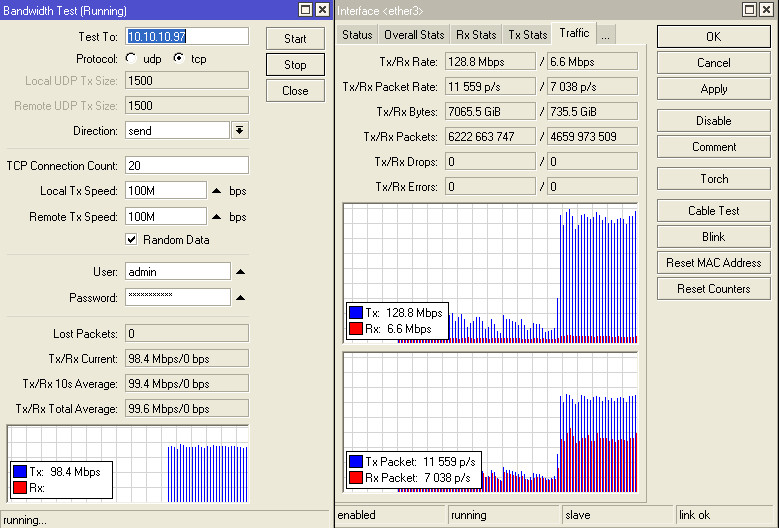Select the tcp protocol radio button
The width and height of the screenshot is (779, 528).
coord(178,58)
